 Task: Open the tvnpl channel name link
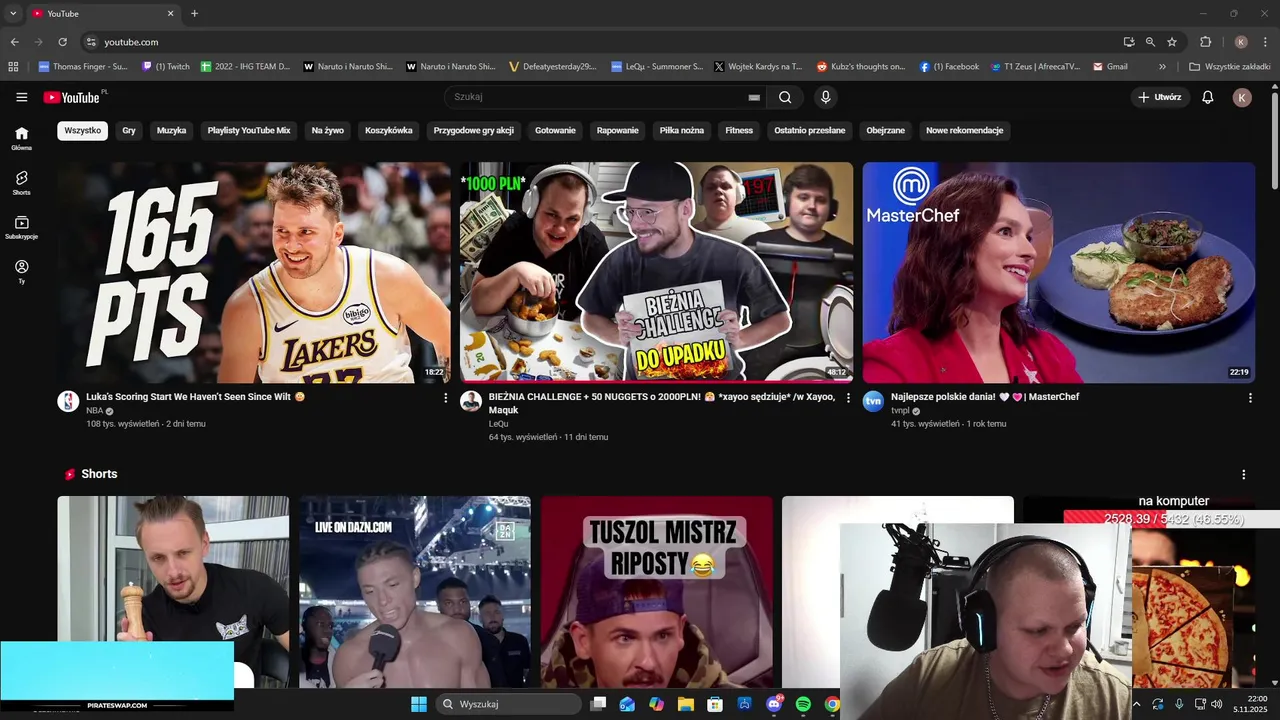pos(900,411)
